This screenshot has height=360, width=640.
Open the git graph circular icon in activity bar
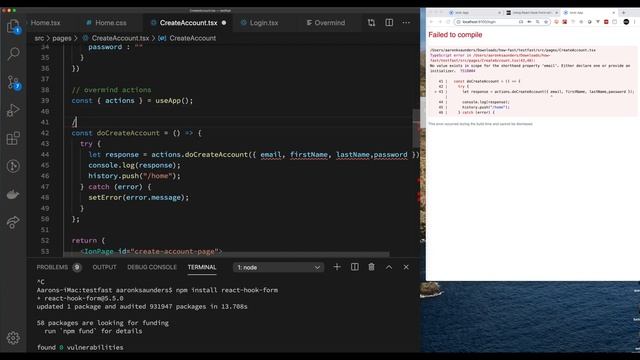(13, 166)
